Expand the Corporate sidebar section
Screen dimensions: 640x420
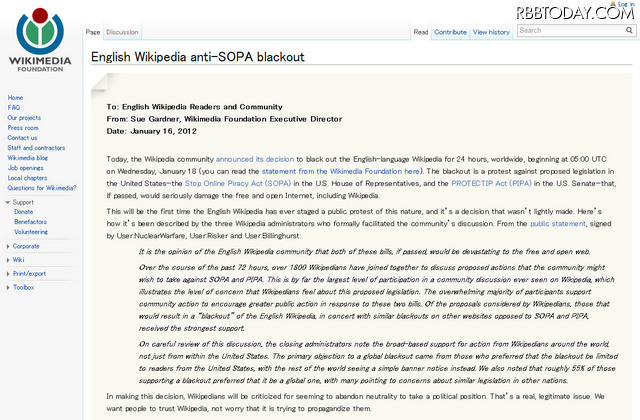[22, 246]
